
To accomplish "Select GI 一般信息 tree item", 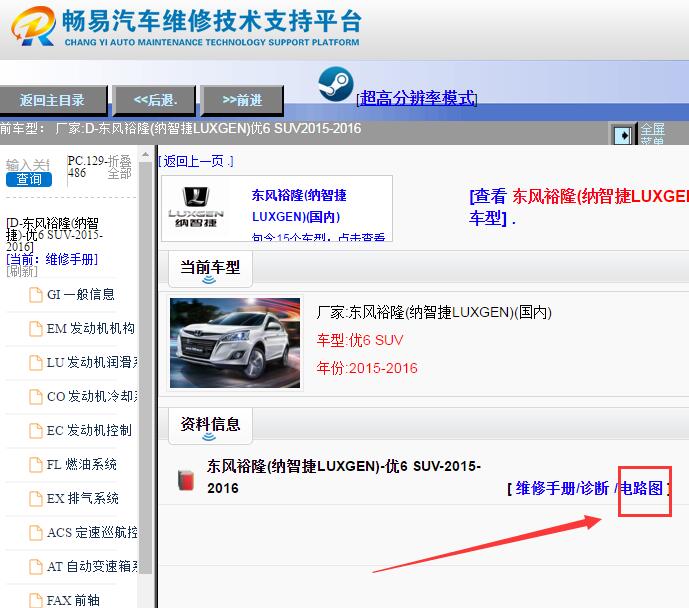I will tap(81, 294).
